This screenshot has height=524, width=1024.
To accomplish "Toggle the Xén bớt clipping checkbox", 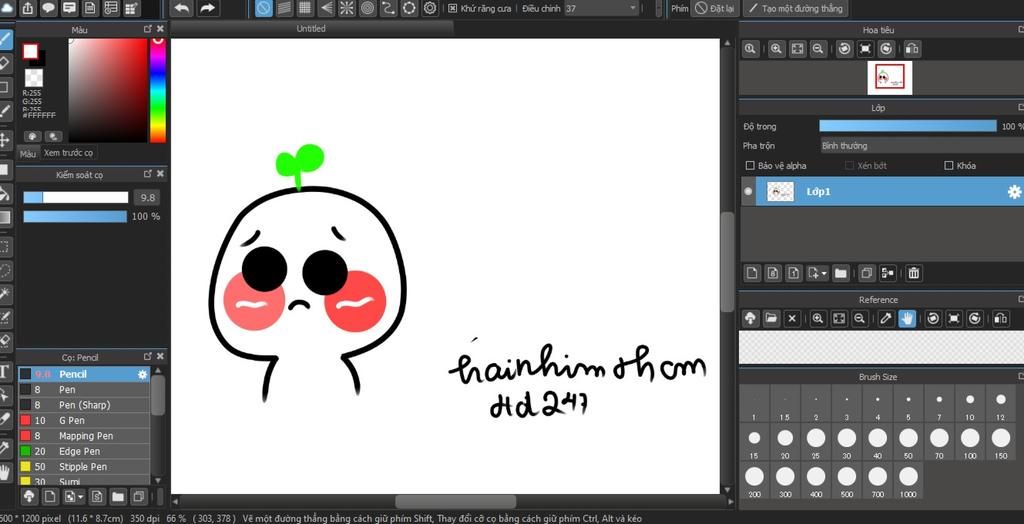I will point(850,166).
